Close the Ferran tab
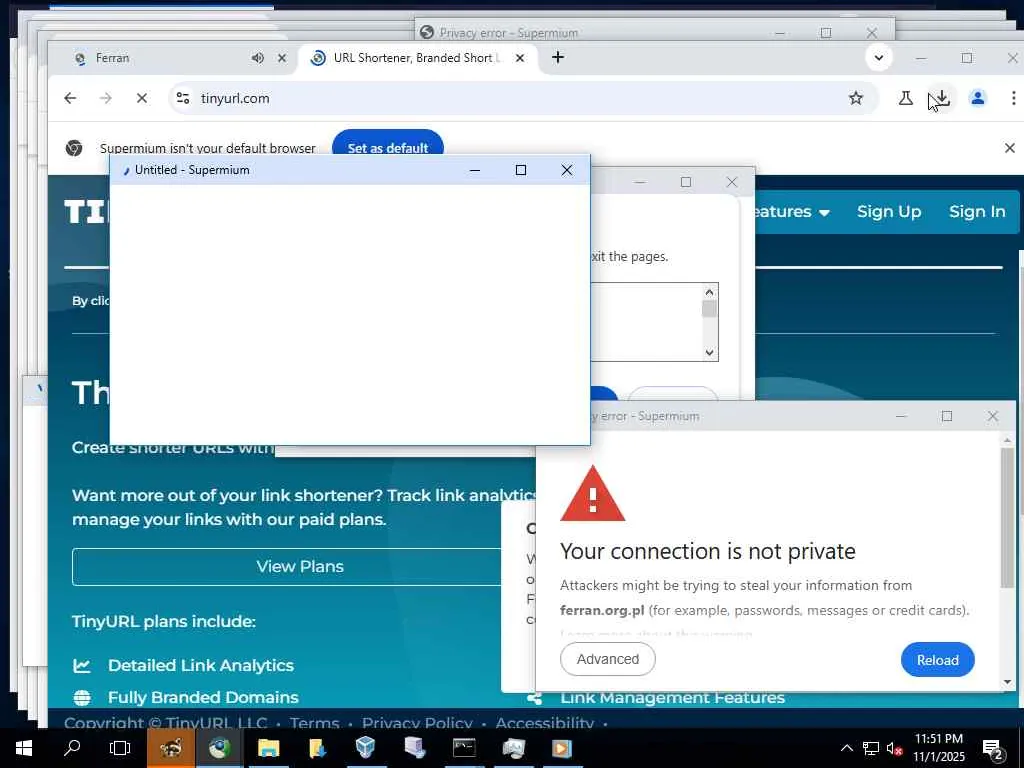1024x768 pixels. point(282,58)
